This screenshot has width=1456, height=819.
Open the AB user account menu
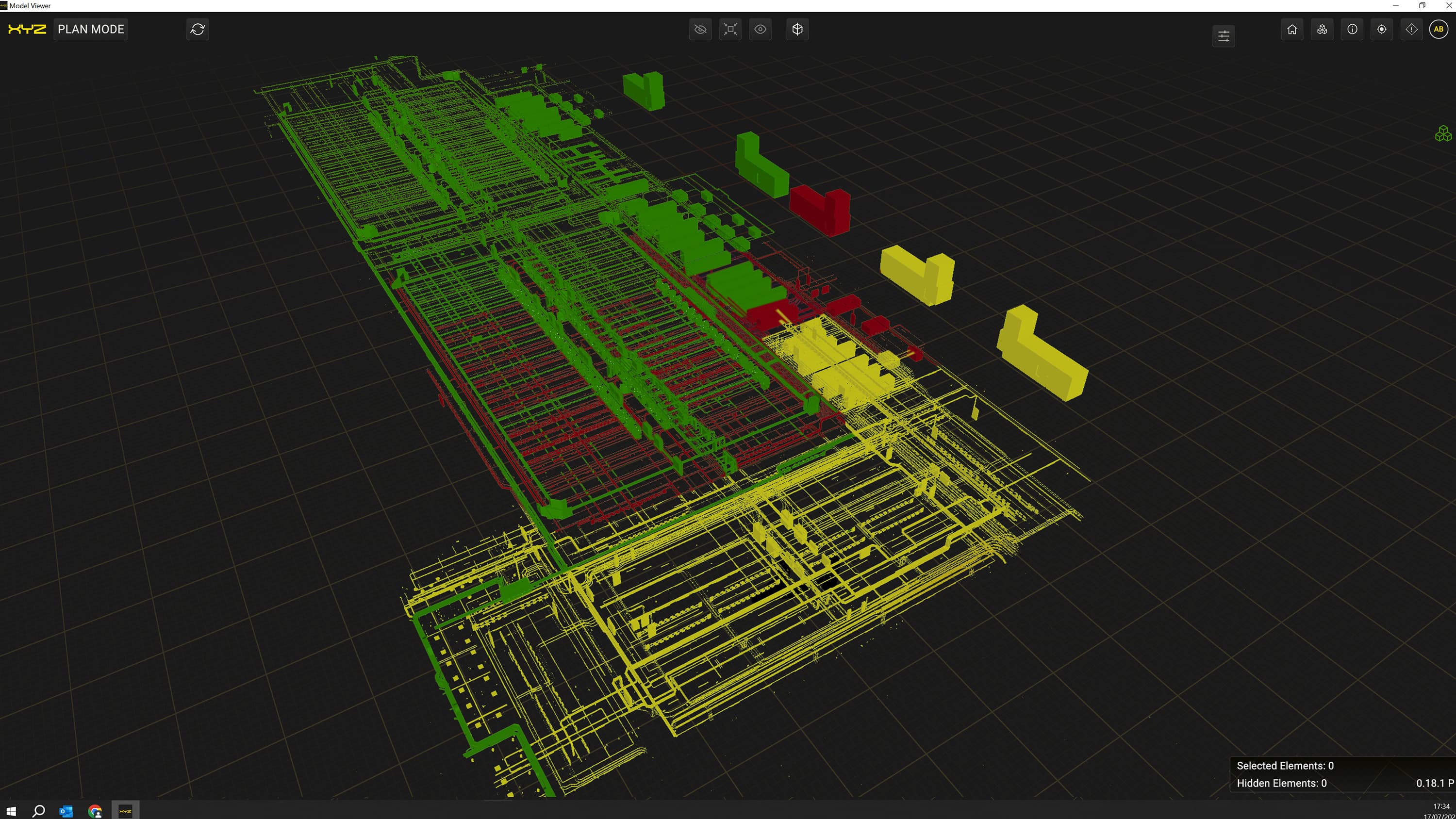(x=1439, y=29)
